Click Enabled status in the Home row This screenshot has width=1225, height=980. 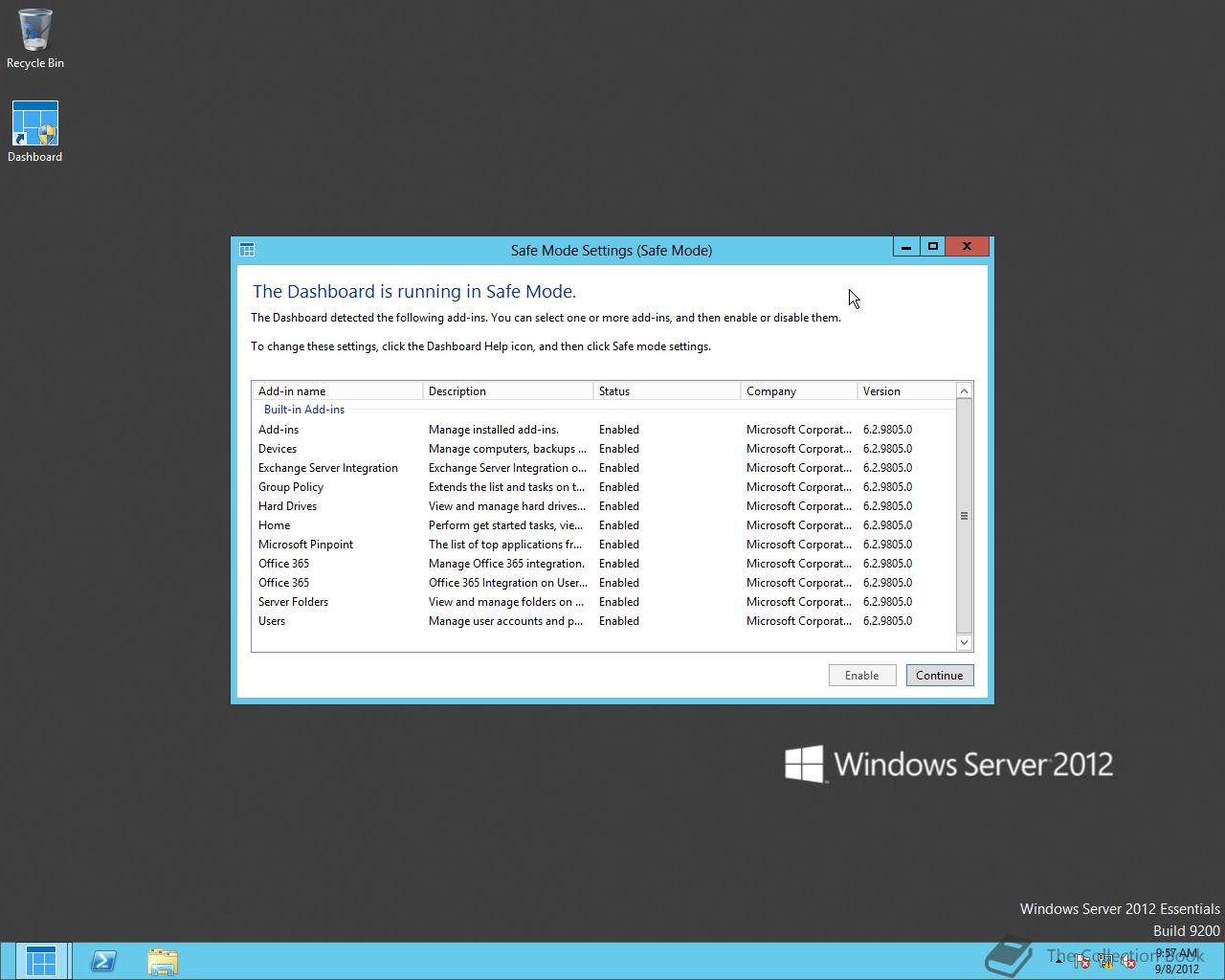pyautogui.click(x=619, y=524)
